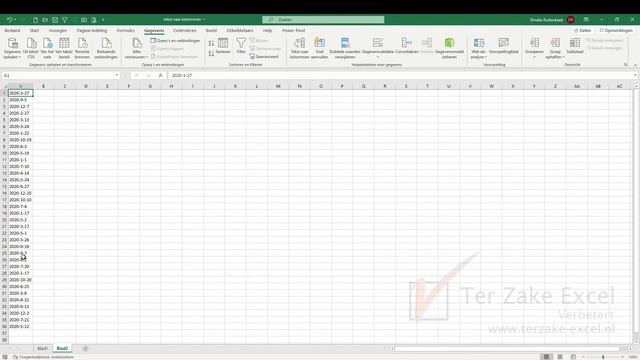Open Groep opheffen dropdown
The width and height of the screenshot is (640, 360).
click(x=555, y=48)
